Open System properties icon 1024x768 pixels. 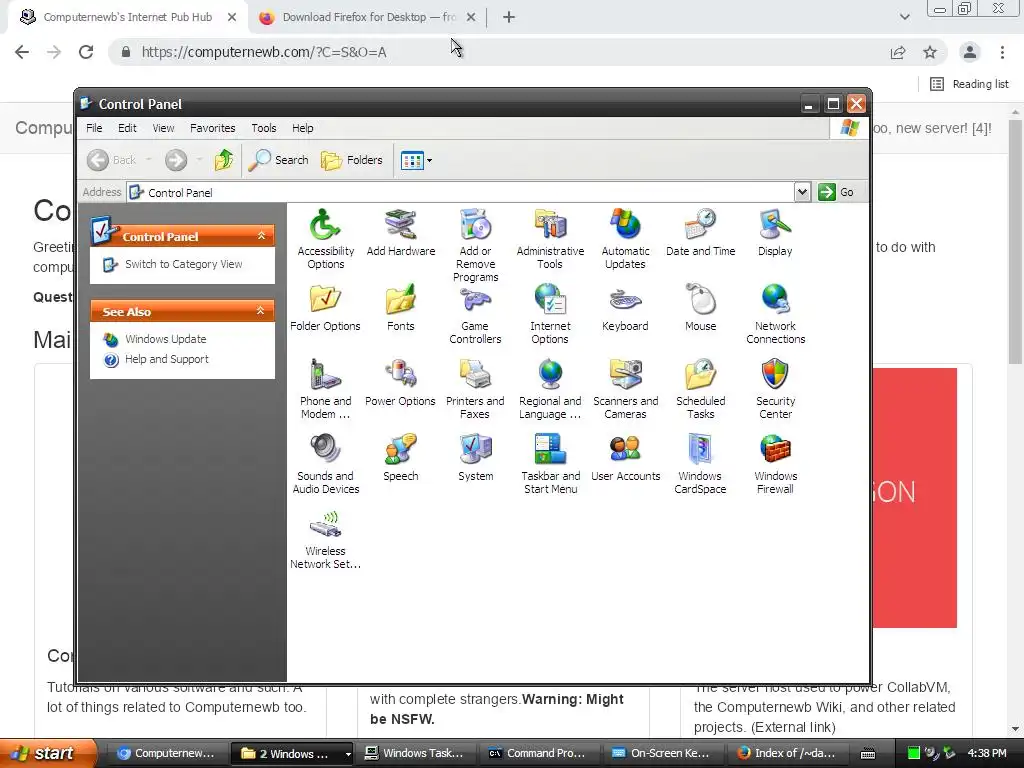coord(475,458)
